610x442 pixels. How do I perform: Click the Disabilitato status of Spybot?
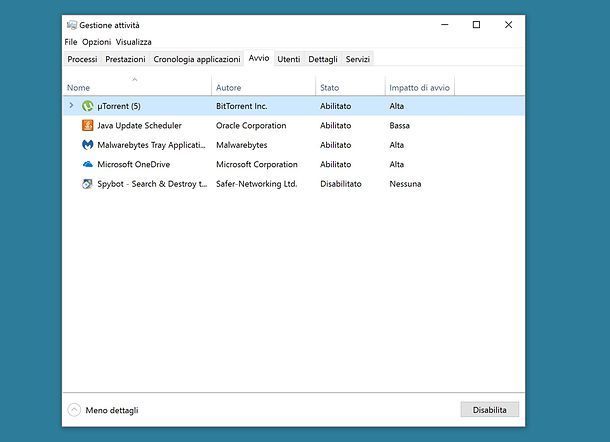tap(341, 184)
